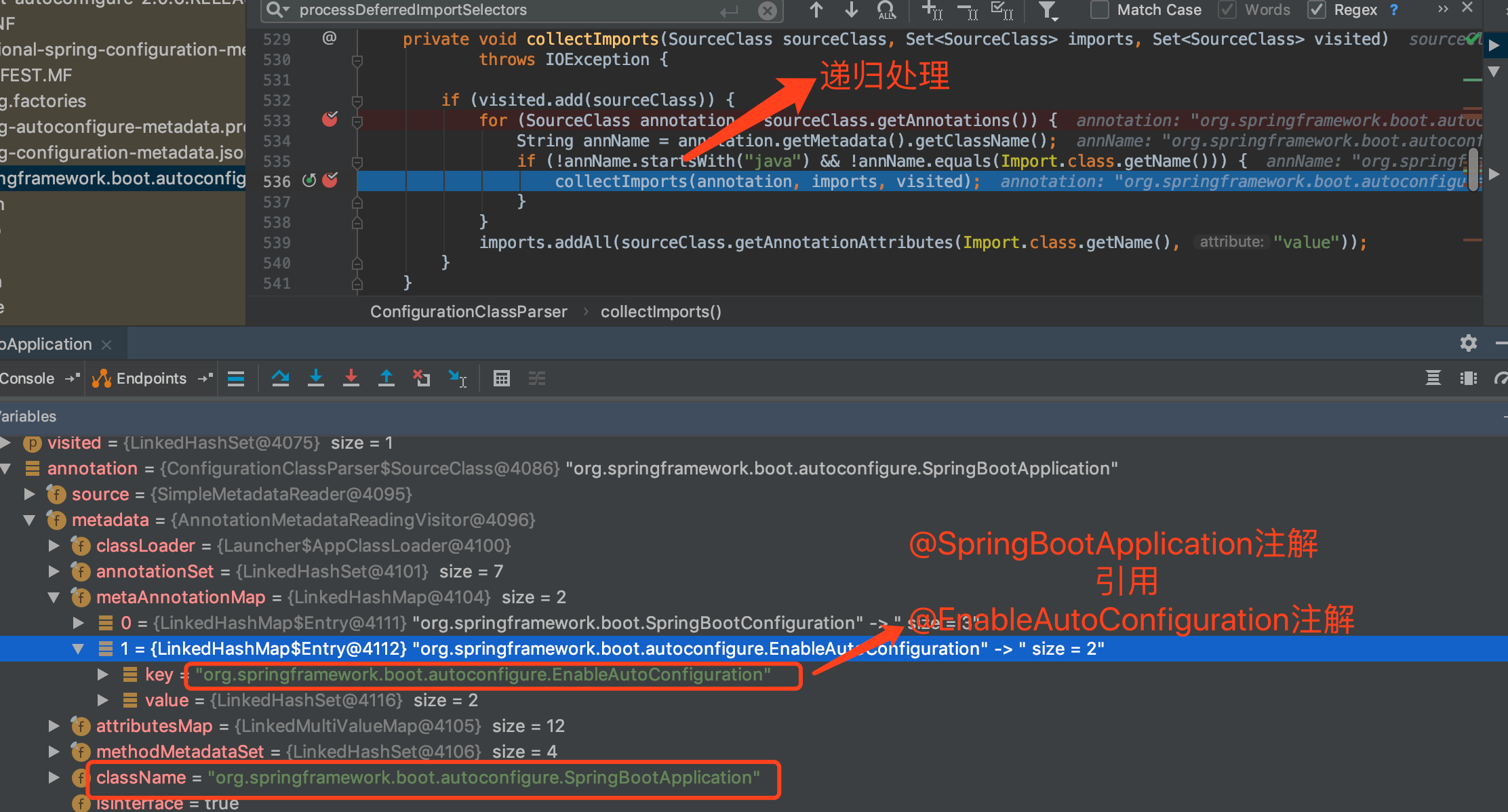The width and height of the screenshot is (1508, 812).
Task: Expand the value LinkedHashSet node
Action: click(103, 700)
